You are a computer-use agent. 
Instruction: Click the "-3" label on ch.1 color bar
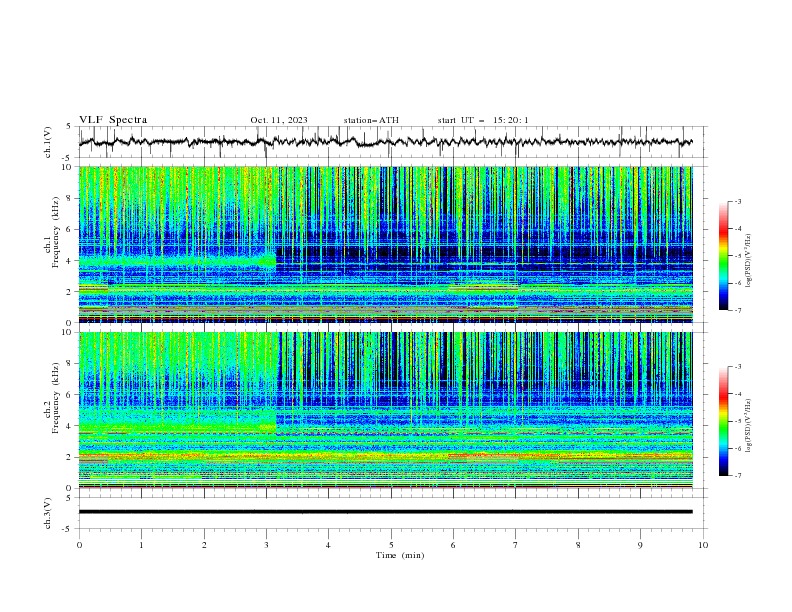click(738, 201)
